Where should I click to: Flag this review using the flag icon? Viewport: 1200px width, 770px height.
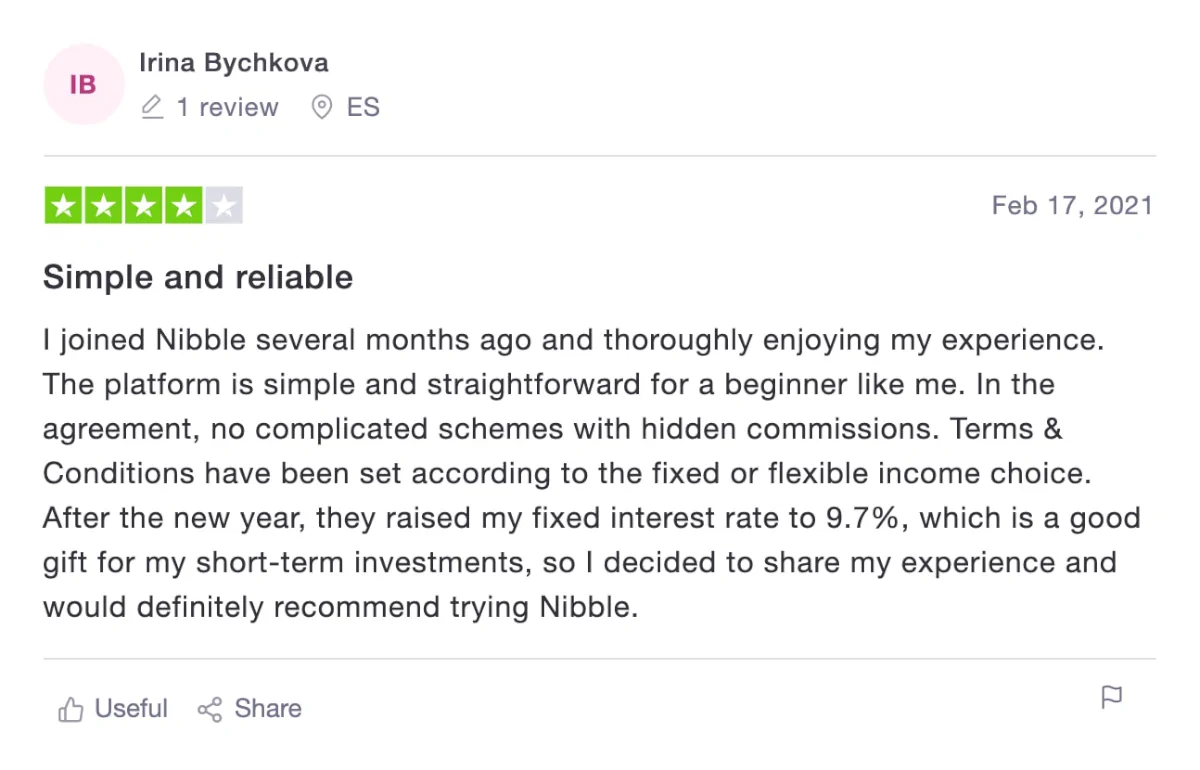tap(1111, 697)
